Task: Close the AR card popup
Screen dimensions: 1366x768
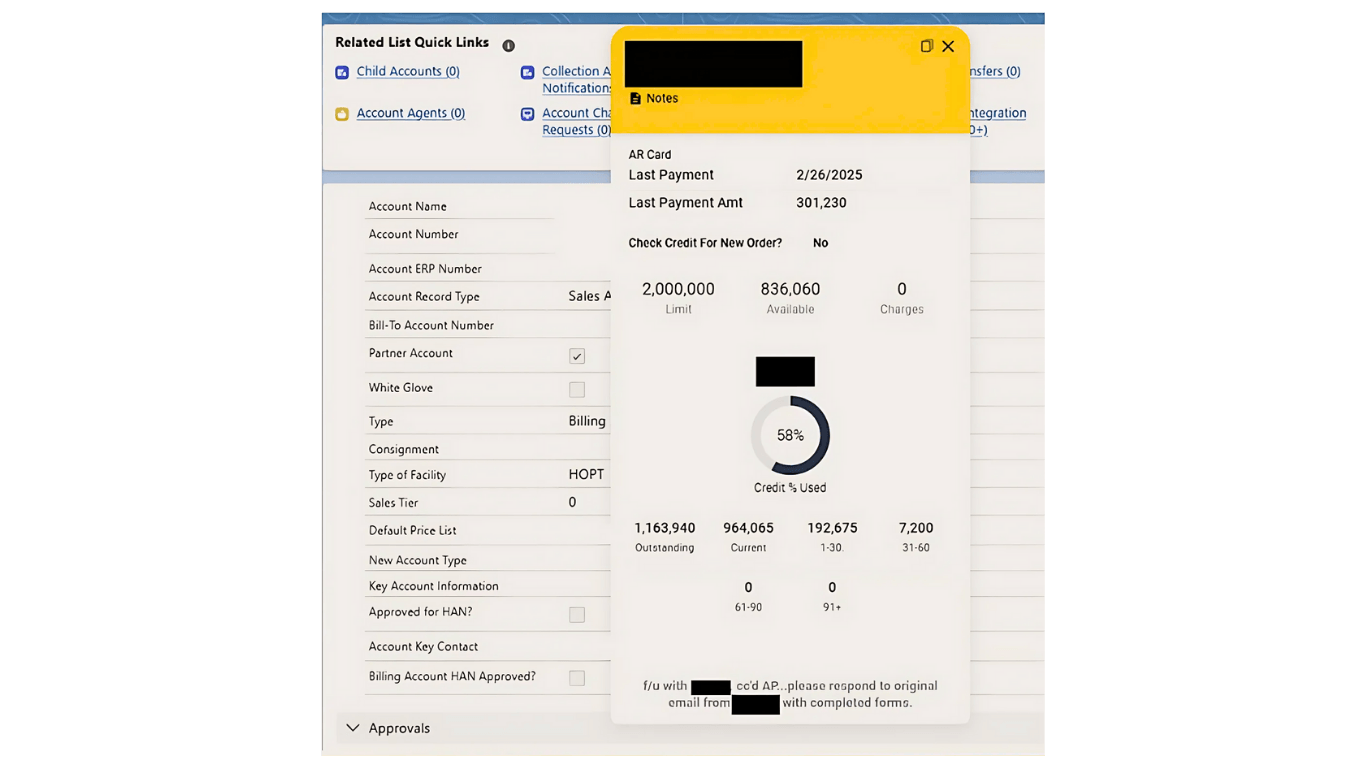Action: 948,46
